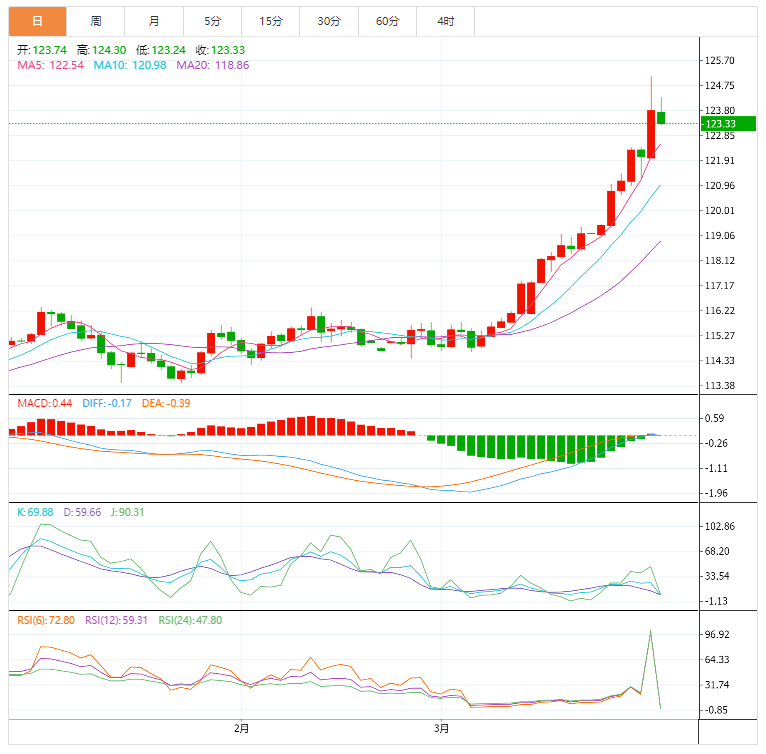Click the MA5: 122.54 indicator label

click(x=50, y=65)
